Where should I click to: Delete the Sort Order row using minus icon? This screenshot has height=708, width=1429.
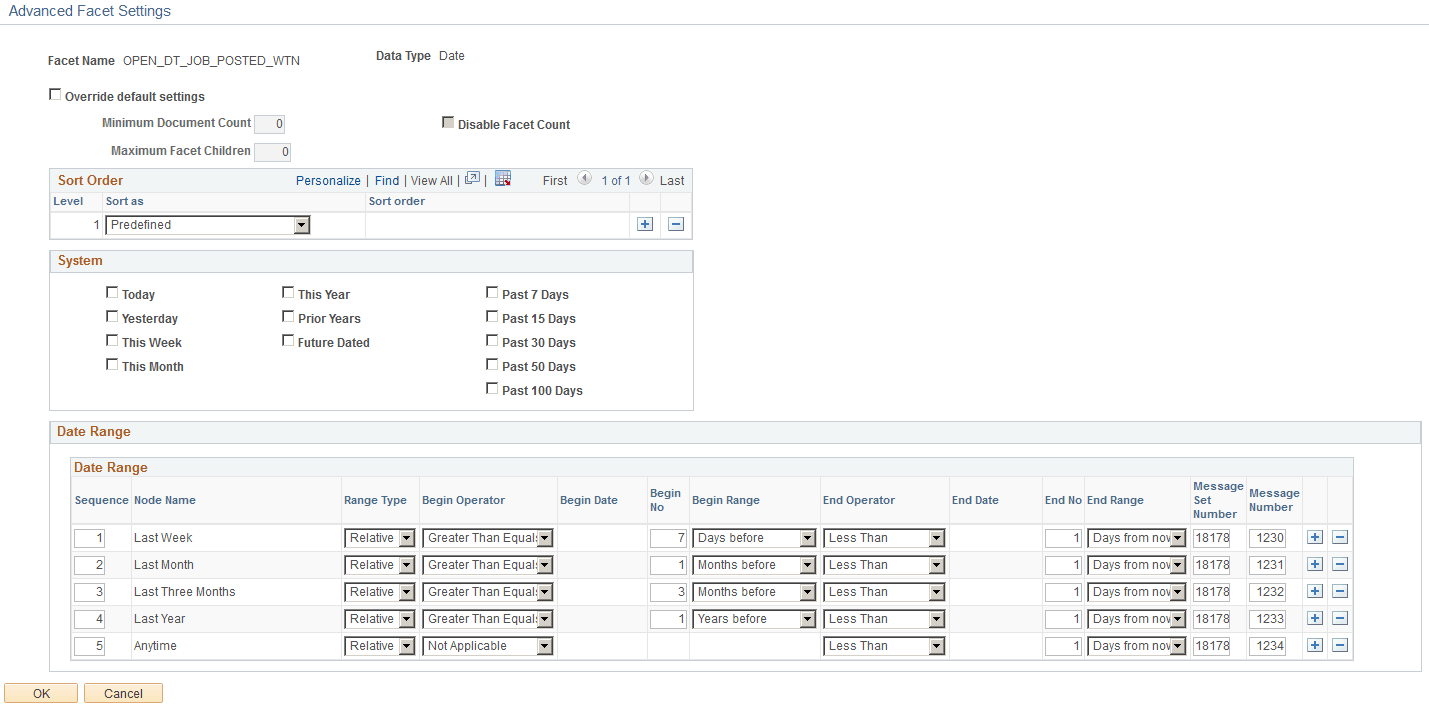tap(675, 224)
